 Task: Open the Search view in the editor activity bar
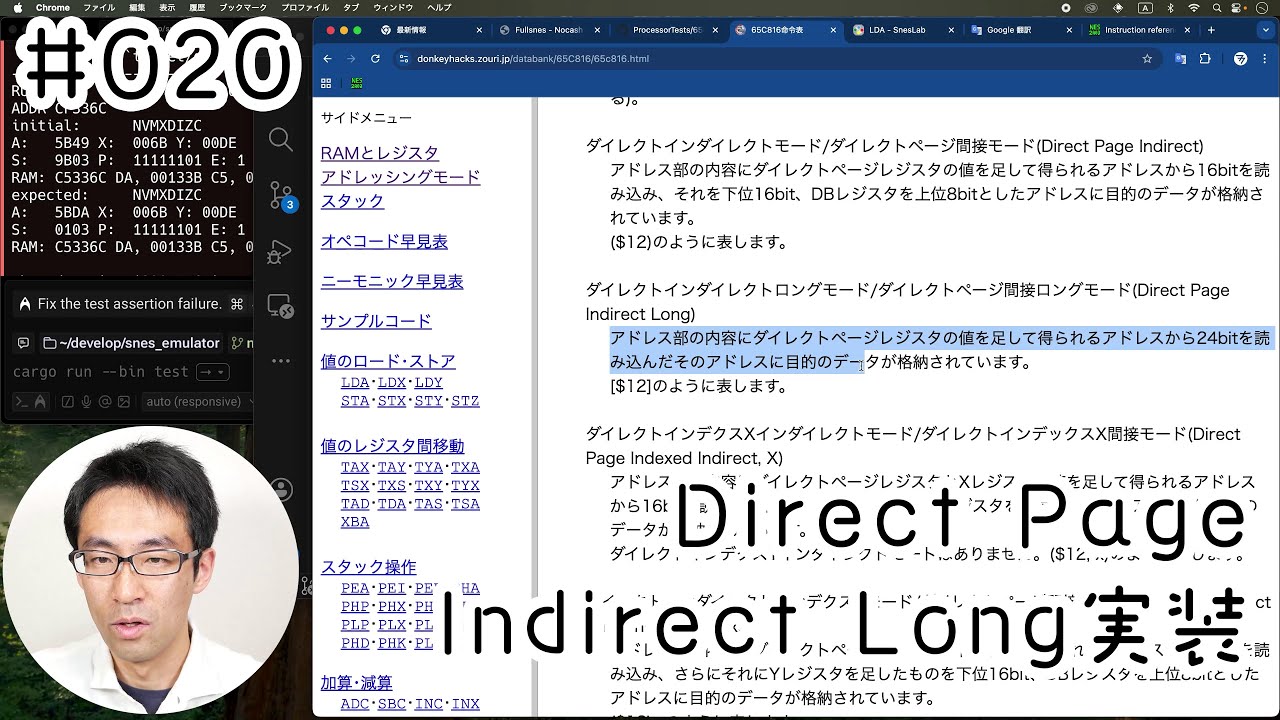(x=281, y=140)
